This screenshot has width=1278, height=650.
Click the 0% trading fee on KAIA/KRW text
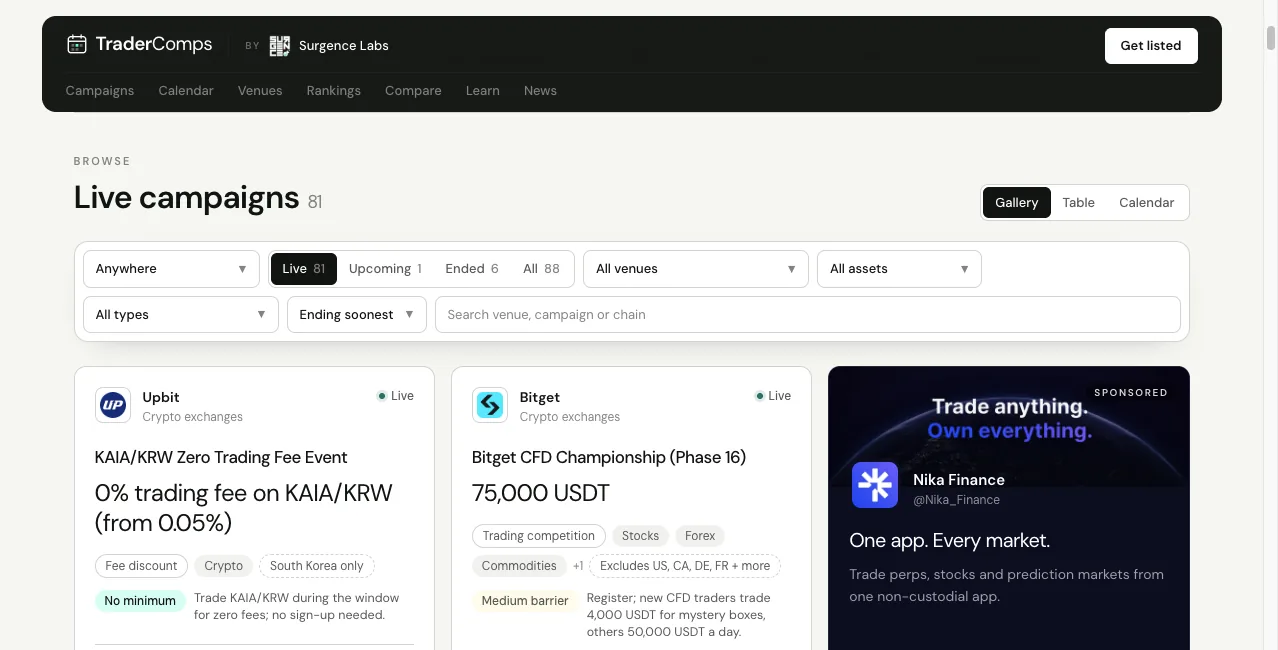click(x=244, y=508)
